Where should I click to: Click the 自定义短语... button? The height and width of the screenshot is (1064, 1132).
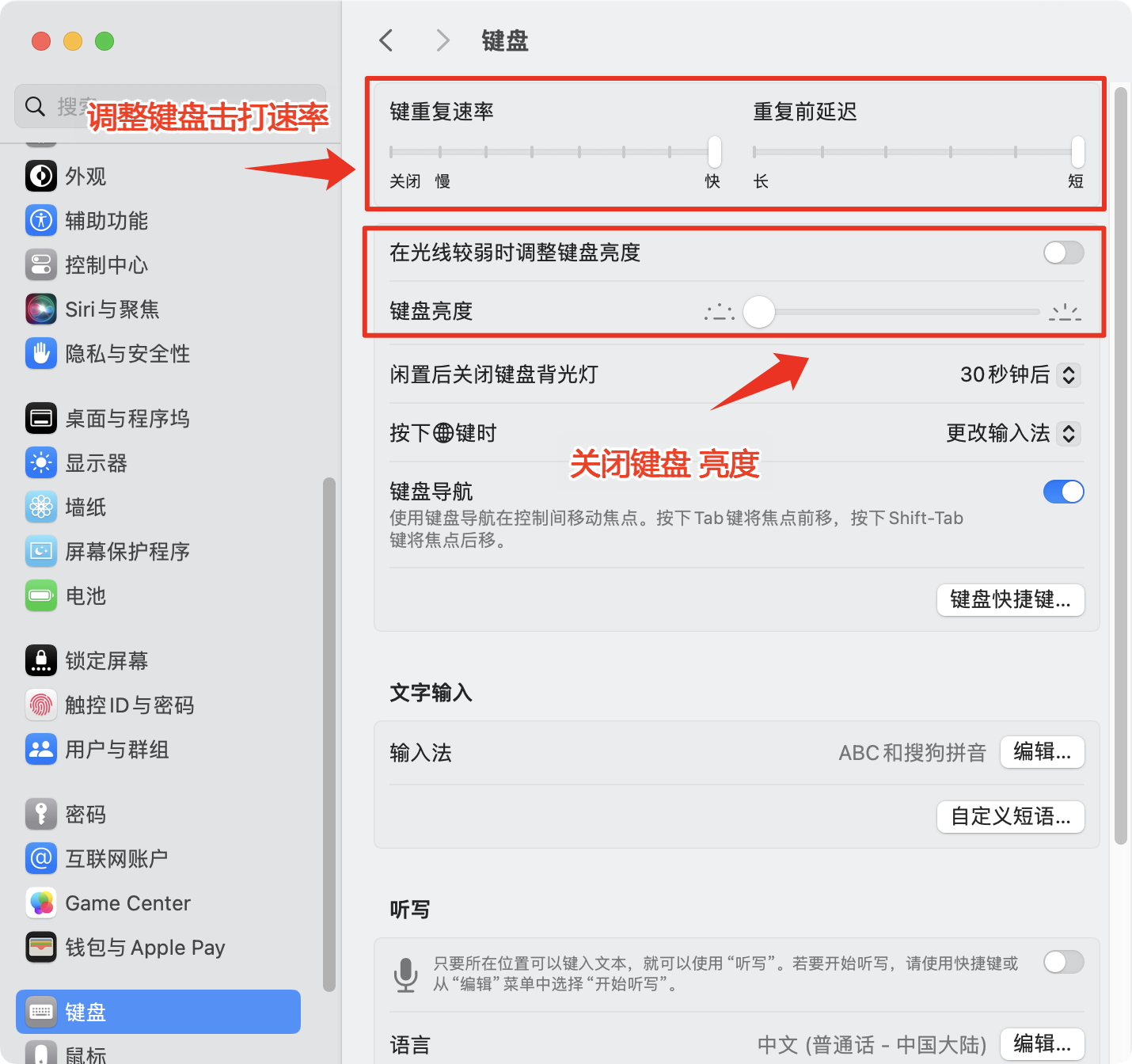pyautogui.click(x=1011, y=817)
